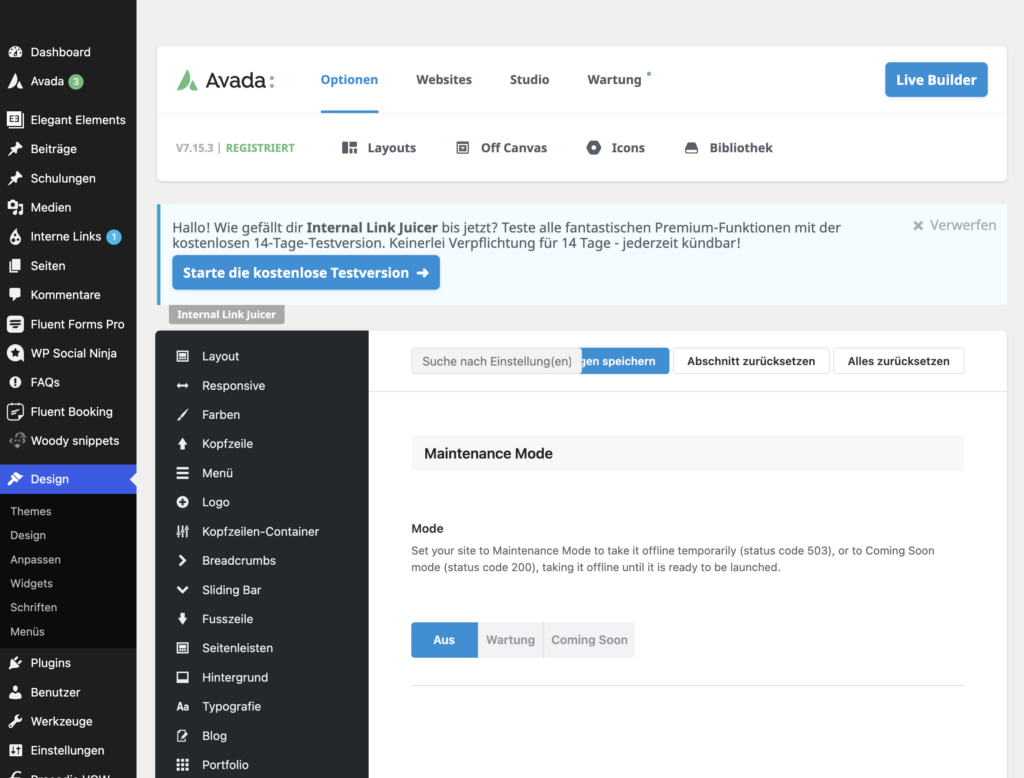Focus the Suche nach Einstellung(en) search field
The width and height of the screenshot is (1024, 778).
point(496,361)
